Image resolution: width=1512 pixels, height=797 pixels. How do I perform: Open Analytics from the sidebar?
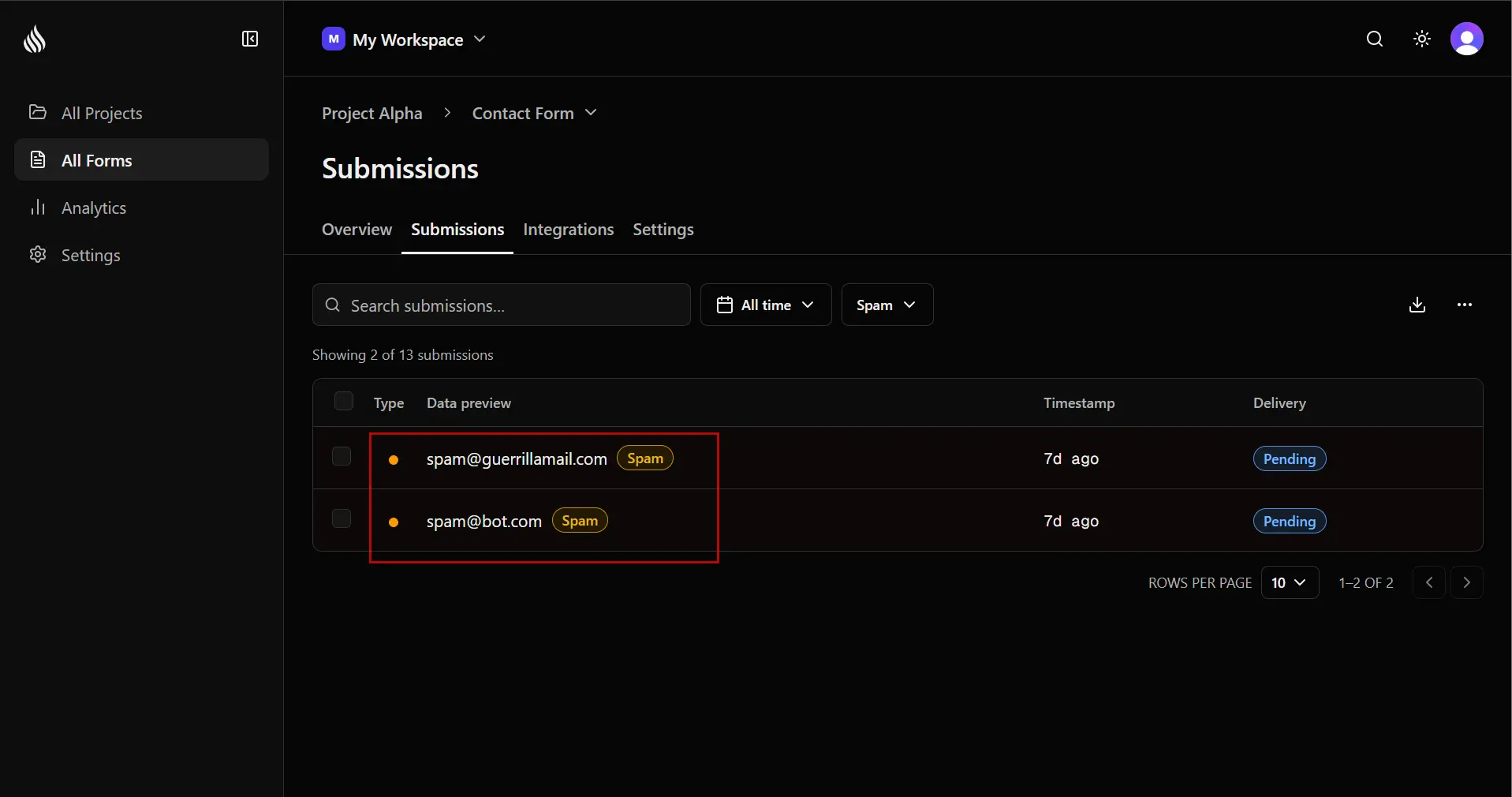pyautogui.click(x=93, y=208)
